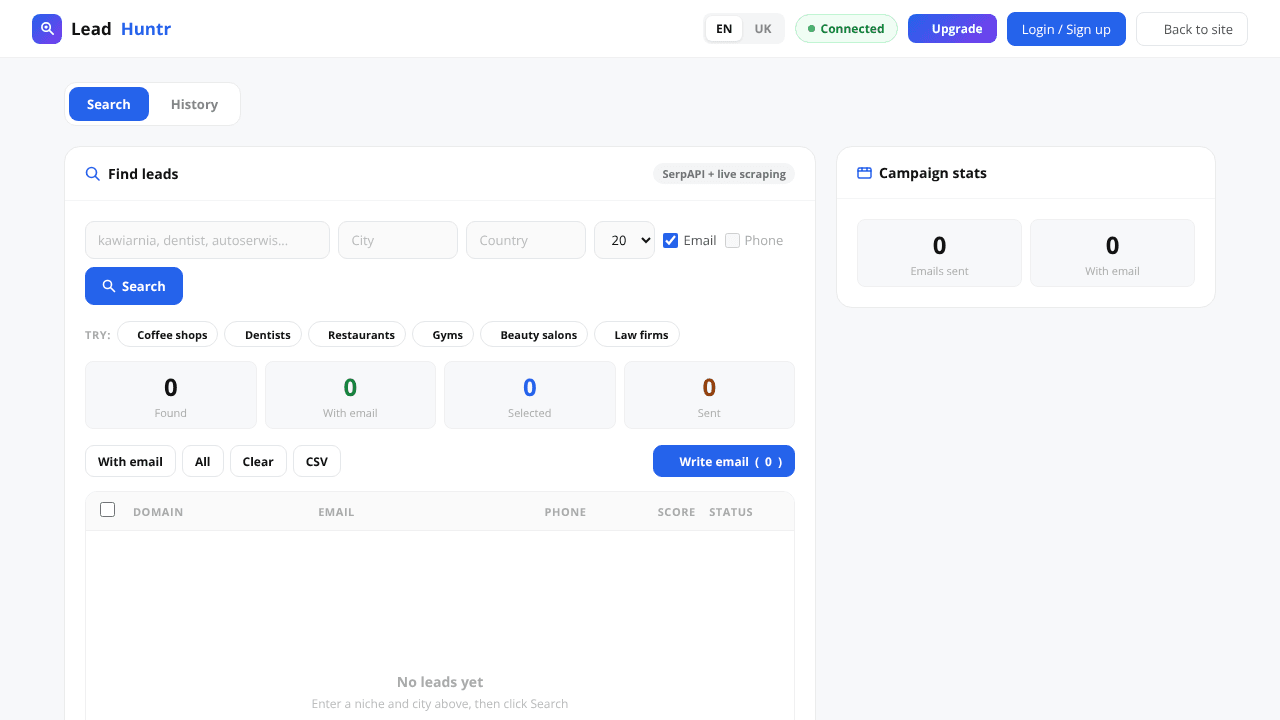Filter leads With email
This screenshot has width=1280, height=720.
click(x=130, y=461)
